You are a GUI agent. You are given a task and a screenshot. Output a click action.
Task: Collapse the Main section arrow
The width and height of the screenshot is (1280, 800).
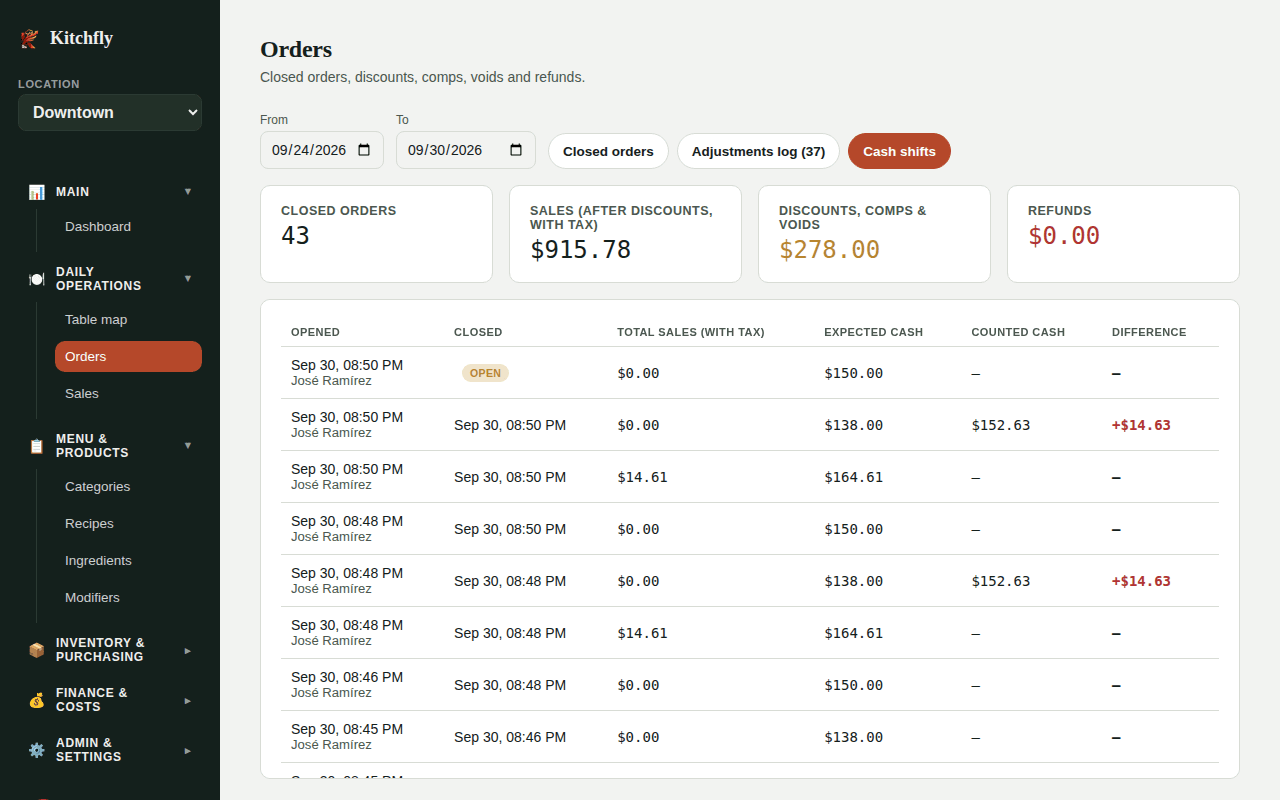[188, 191]
